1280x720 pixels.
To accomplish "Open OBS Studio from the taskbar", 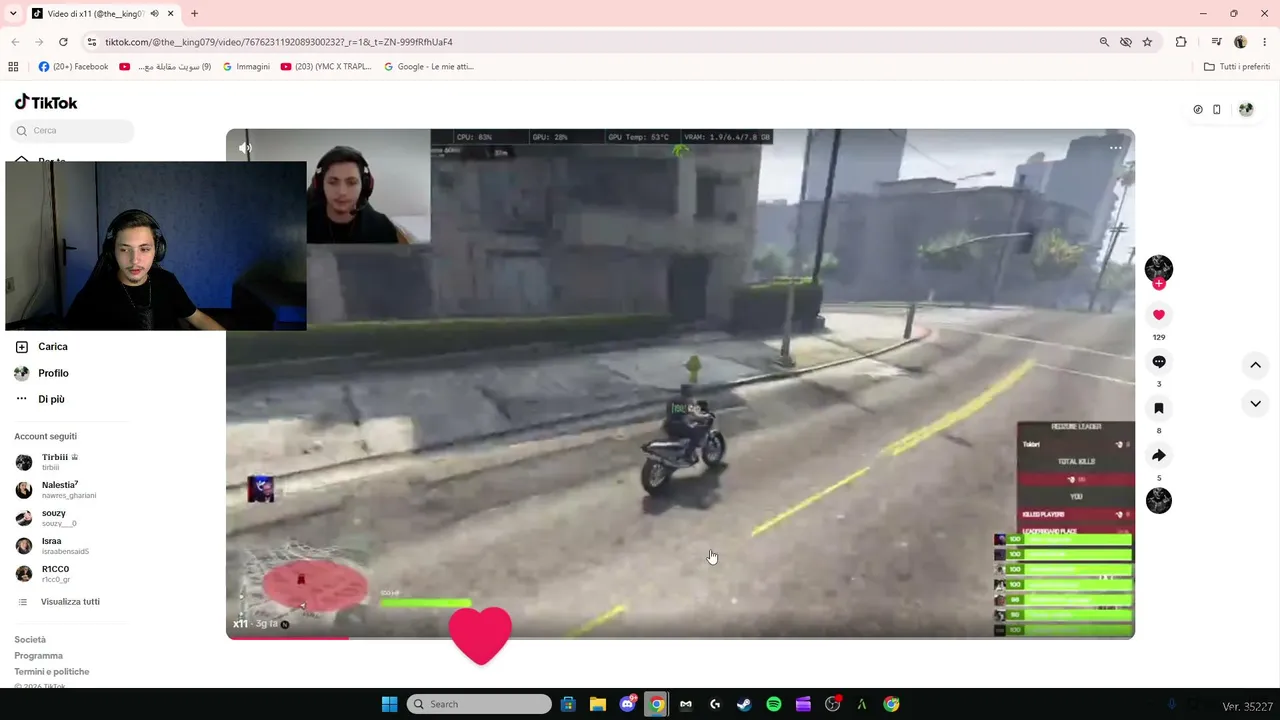I will (x=833, y=704).
